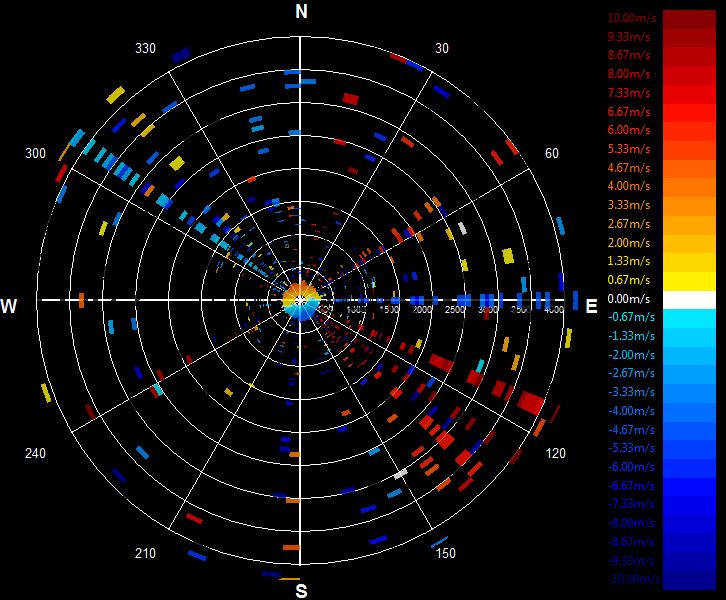Select the 150 degree azimuth label
Viewport: 726px width, 600px height.
[445, 553]
